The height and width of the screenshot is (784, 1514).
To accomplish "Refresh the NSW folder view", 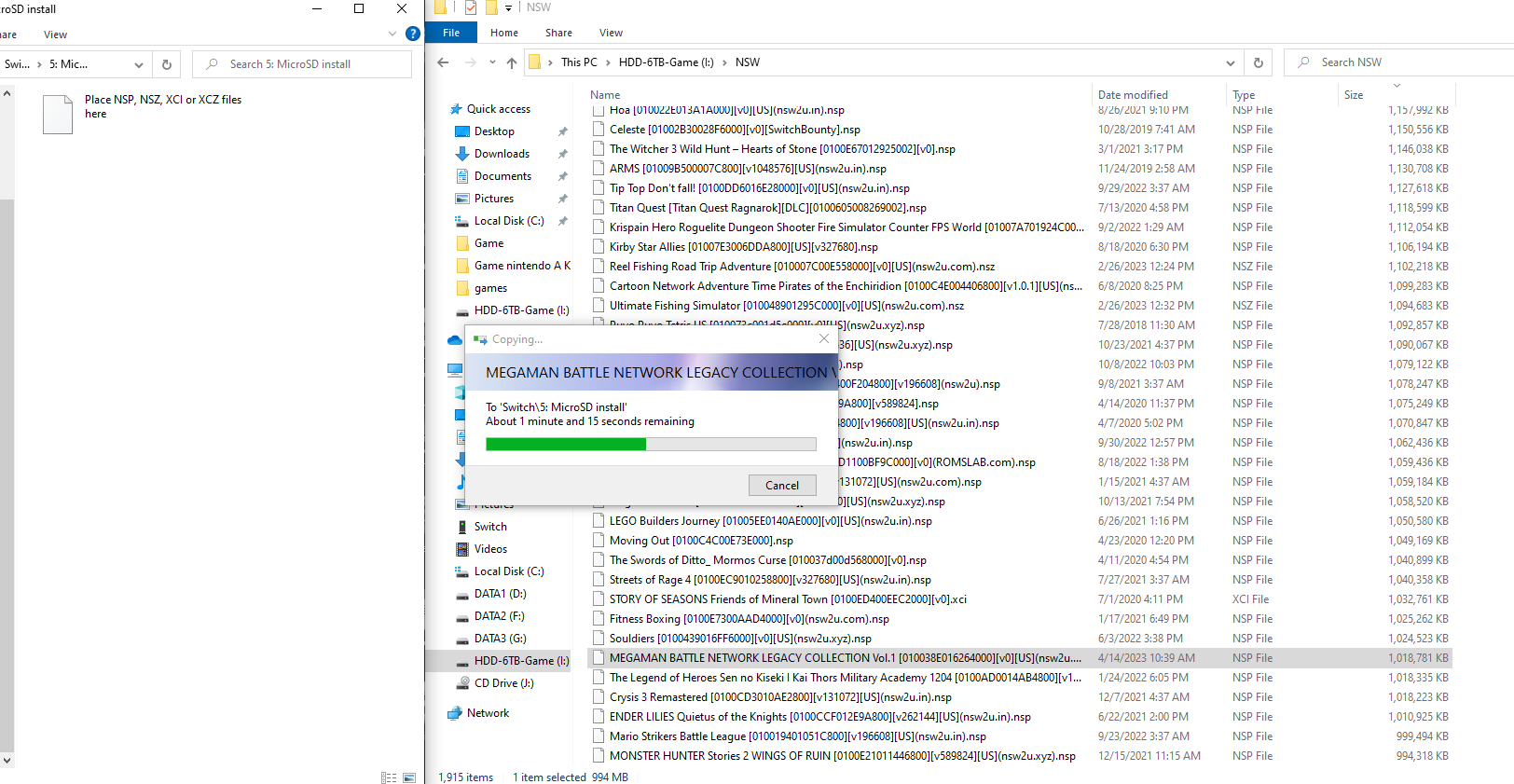I will (x=1259, y=62).
